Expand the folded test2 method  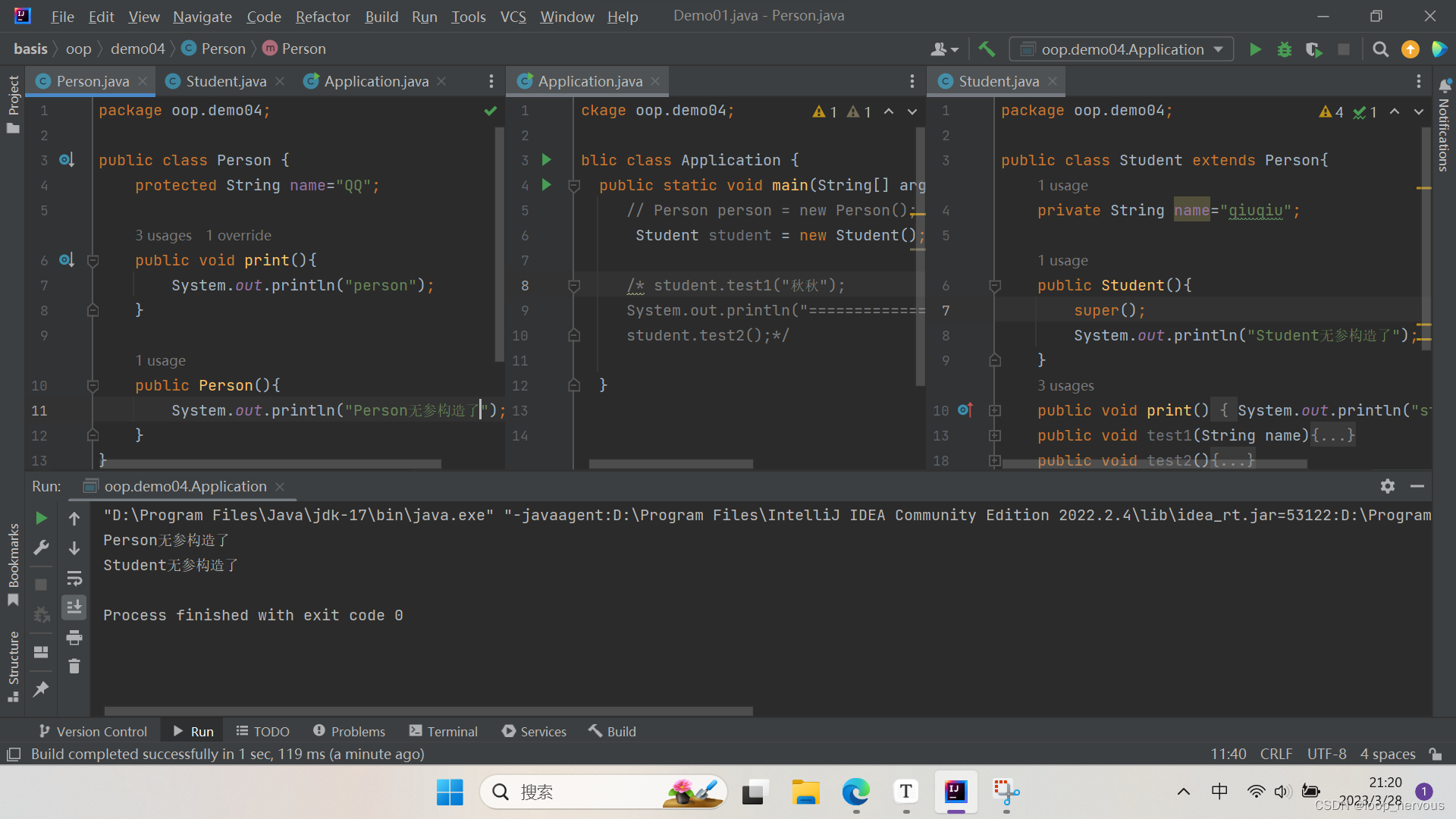[x=995, y=460]
